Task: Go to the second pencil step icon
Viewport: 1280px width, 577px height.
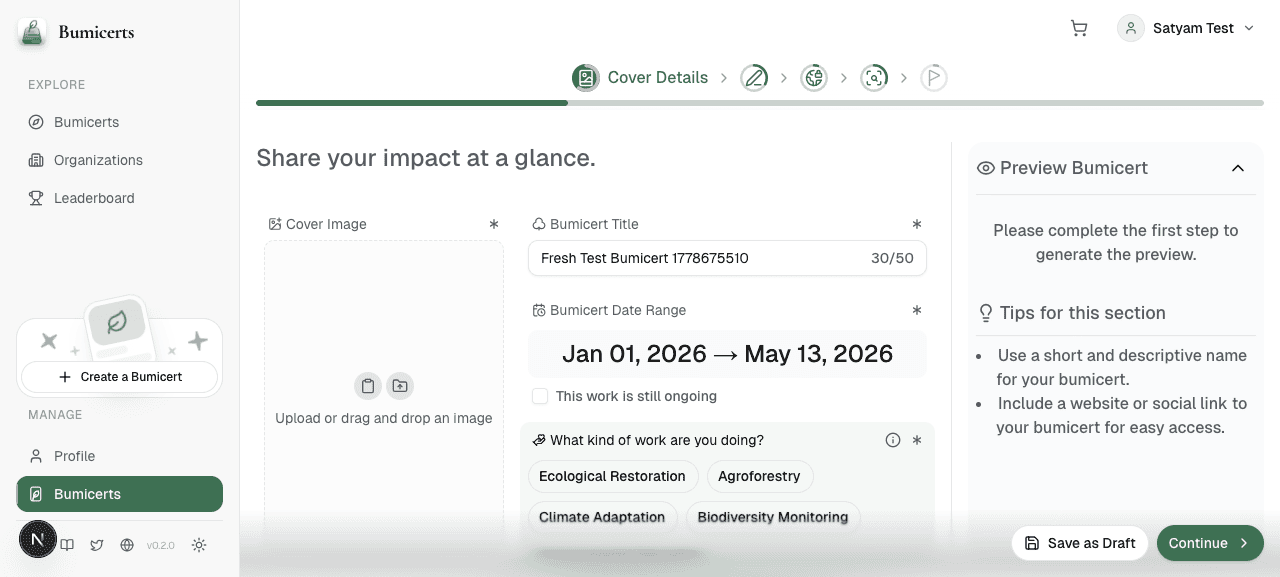Action: (x=754, y=77)
